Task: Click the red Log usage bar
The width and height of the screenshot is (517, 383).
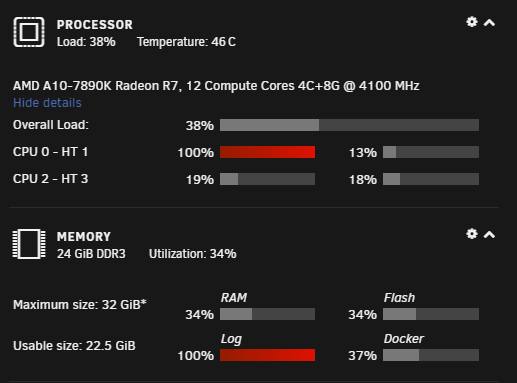Action: [267, 355]
